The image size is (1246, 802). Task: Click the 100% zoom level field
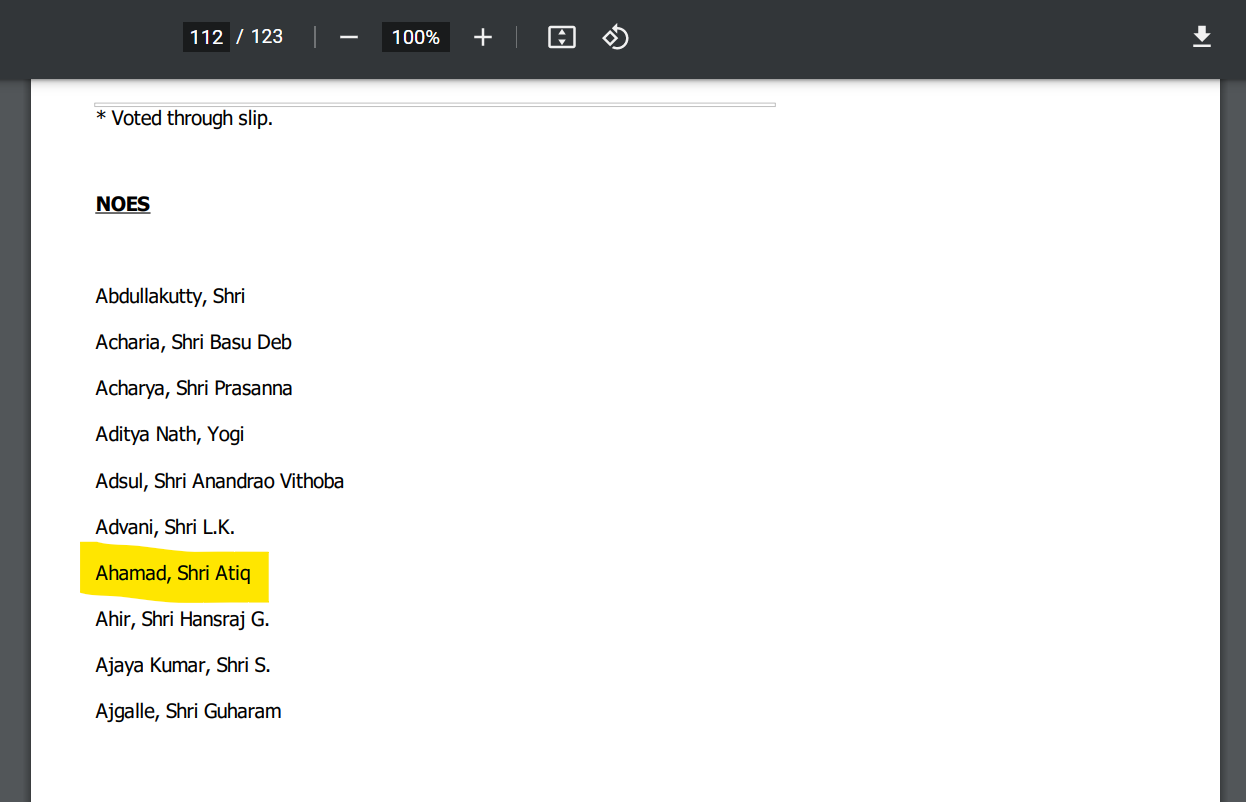pyautogui.click(x=415, y=37)
